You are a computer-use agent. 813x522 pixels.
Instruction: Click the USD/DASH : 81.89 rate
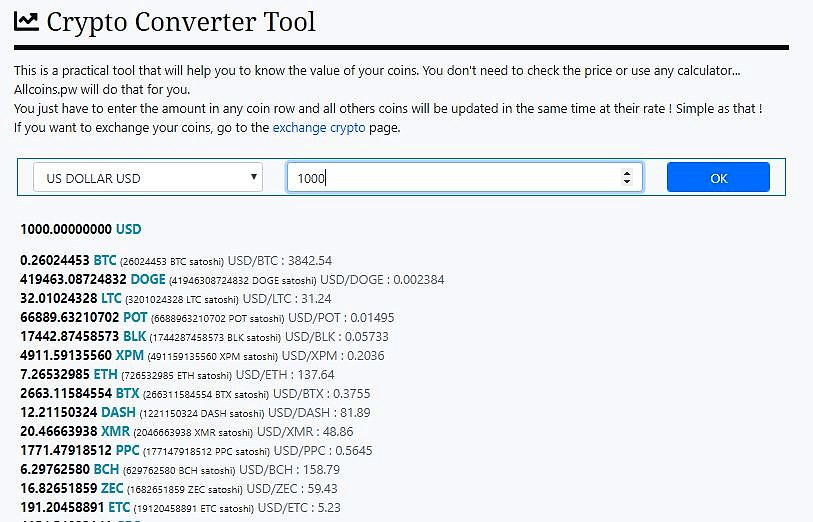[319, 413]
